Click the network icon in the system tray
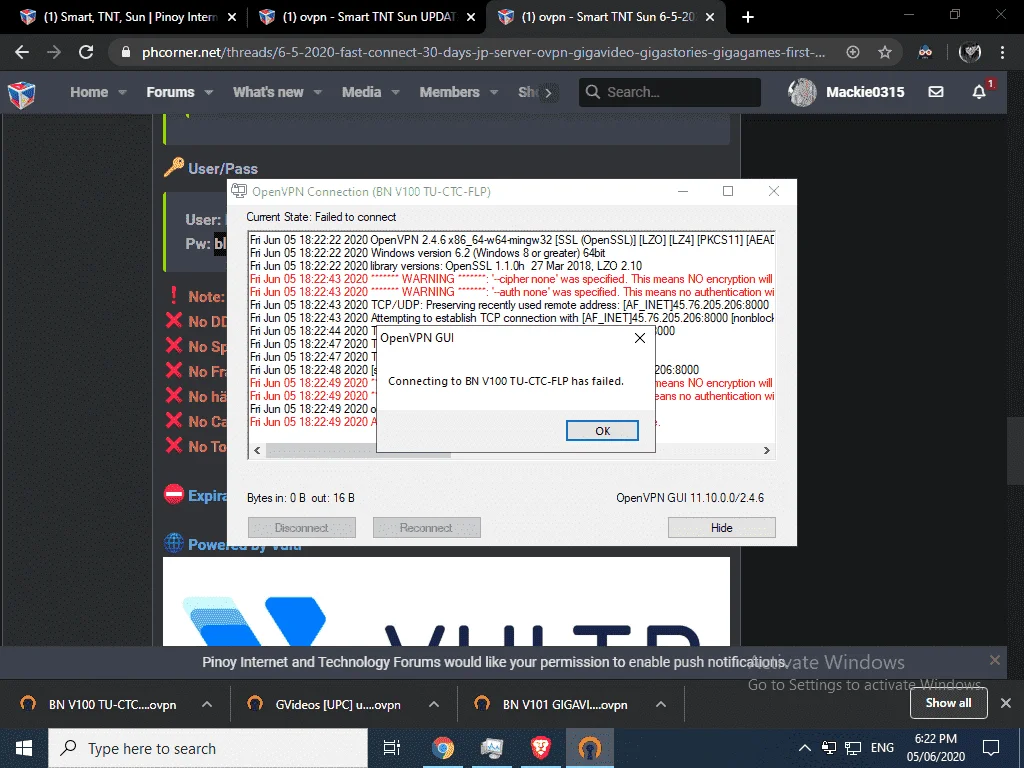The width and height of the screenshot is (1024, 768). point(853,748)
